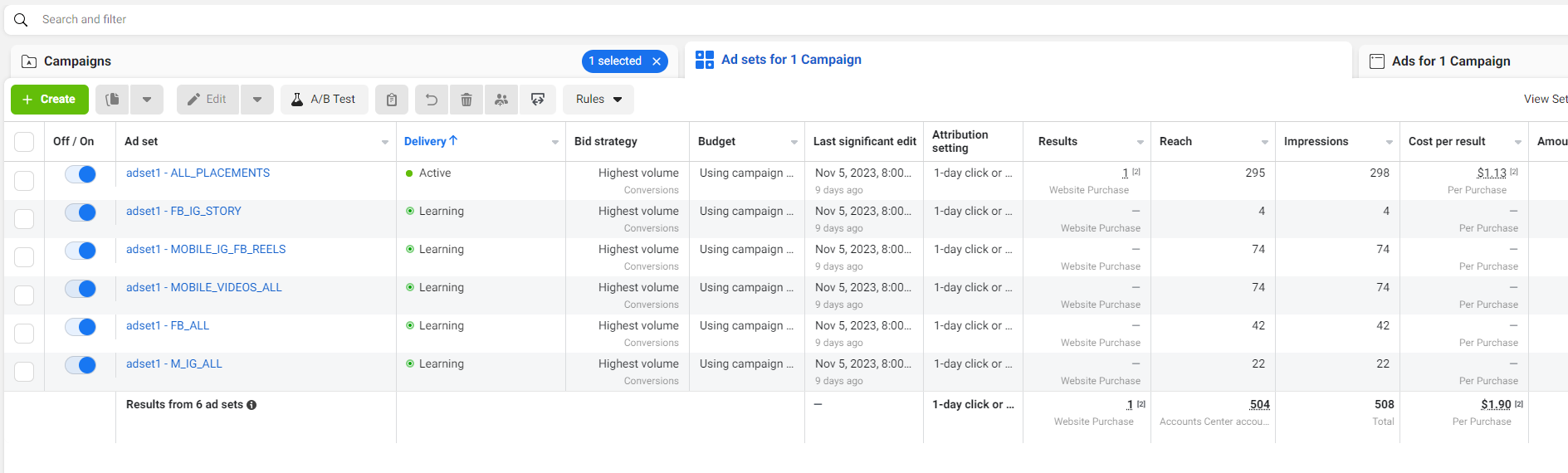The image size is (1568, 473).
Task: Click the undo arrow icon
Action: 432,100
